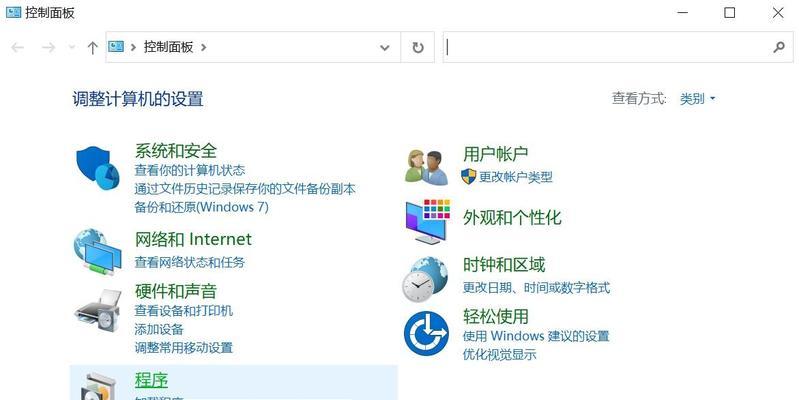Go back to the previous page

(x=17, y=48)
